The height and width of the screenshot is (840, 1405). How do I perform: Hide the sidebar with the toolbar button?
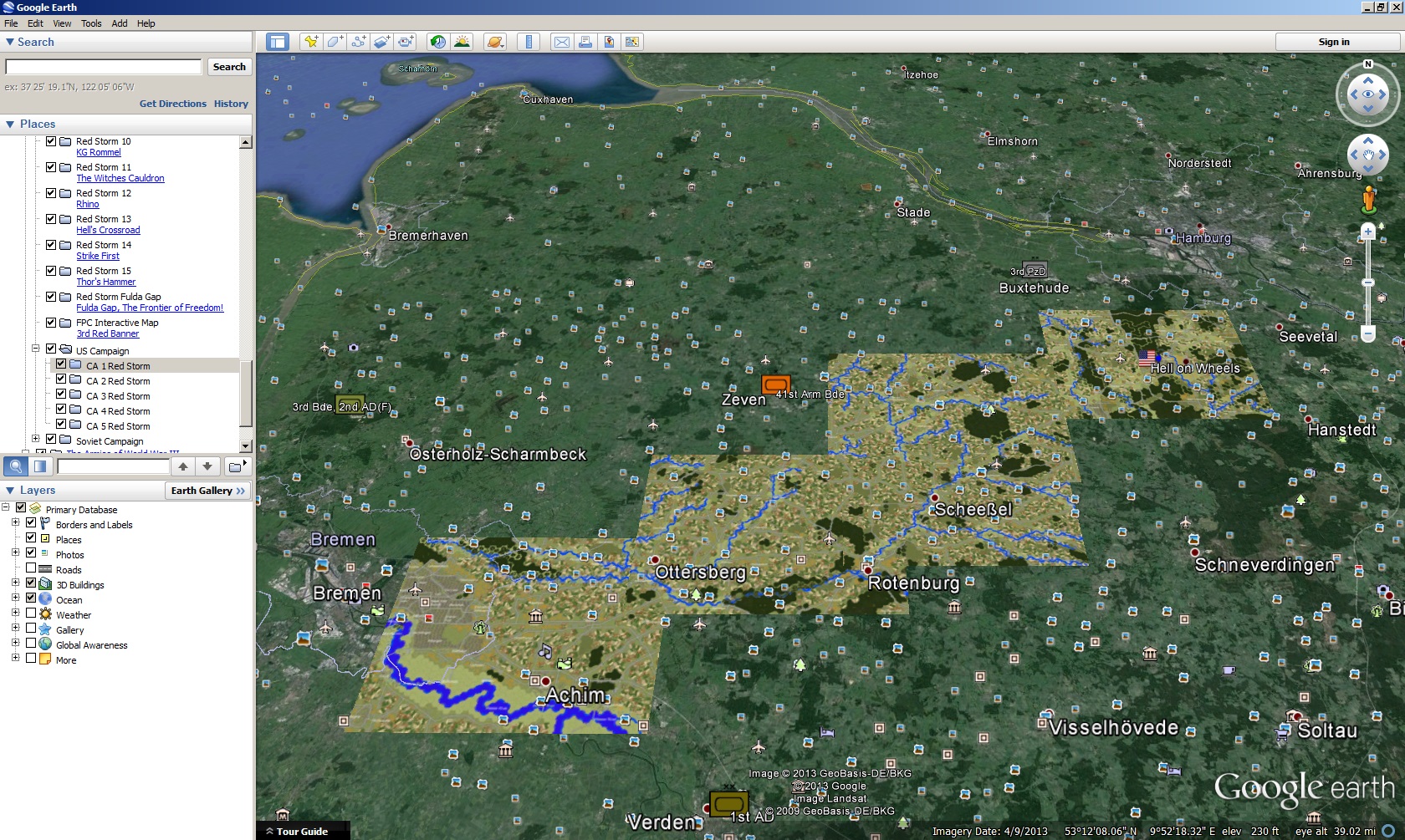click(x=278, y=42)
